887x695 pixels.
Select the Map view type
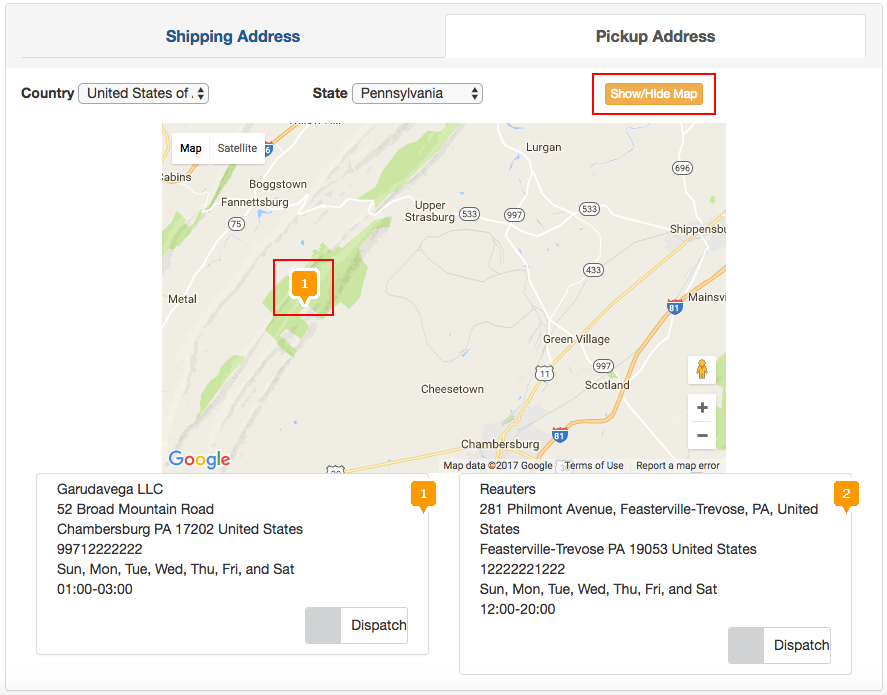tap(191, 148)
